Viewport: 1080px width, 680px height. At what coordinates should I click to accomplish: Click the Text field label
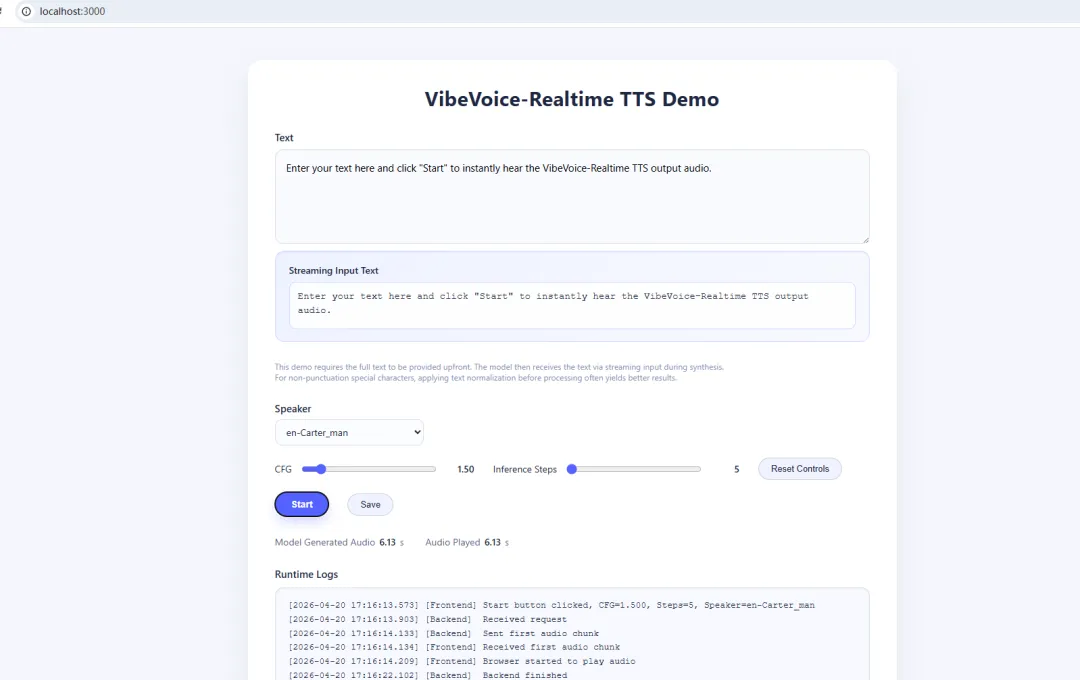point(284,138)
